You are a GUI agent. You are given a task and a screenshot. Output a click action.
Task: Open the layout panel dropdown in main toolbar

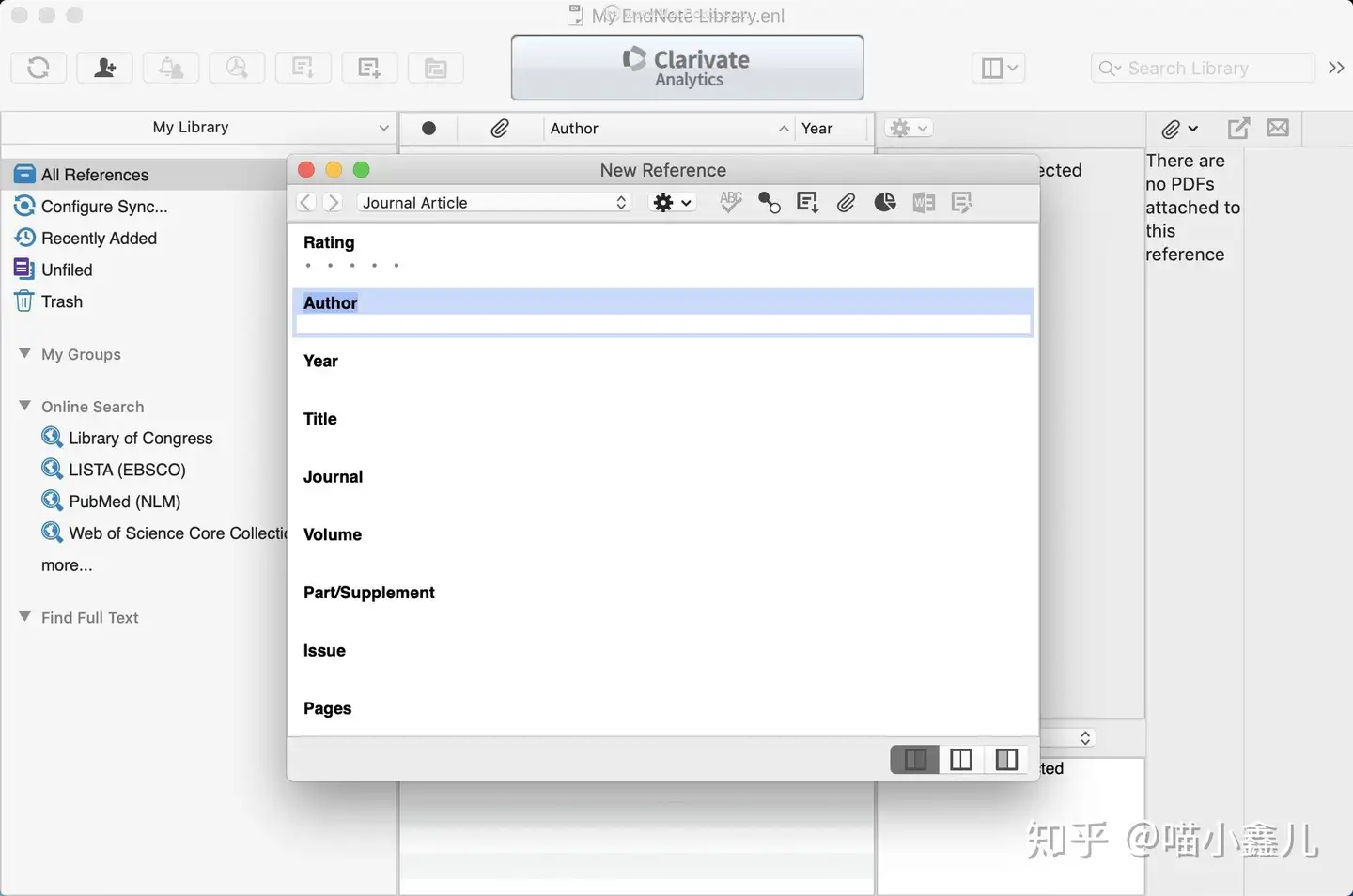point(998,68)
